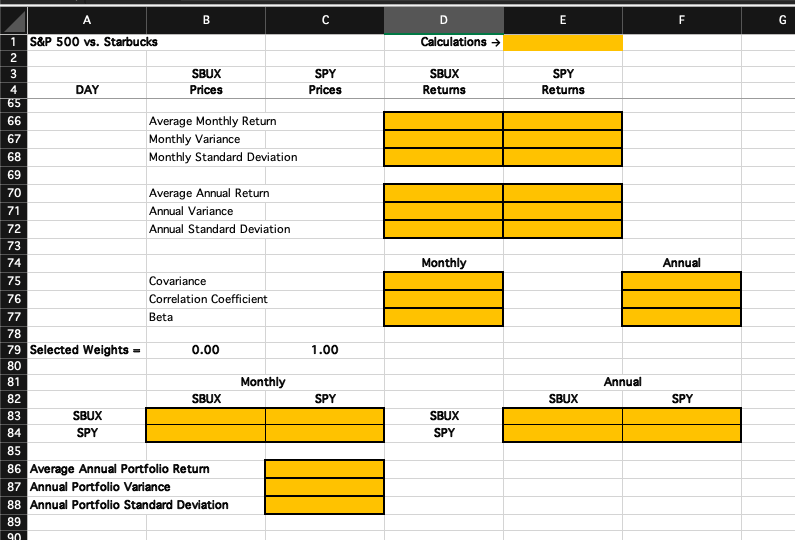Screen dimensions: 795x540
Task: Click the 'Selected Weights =' label
Action: pos(85,350)
